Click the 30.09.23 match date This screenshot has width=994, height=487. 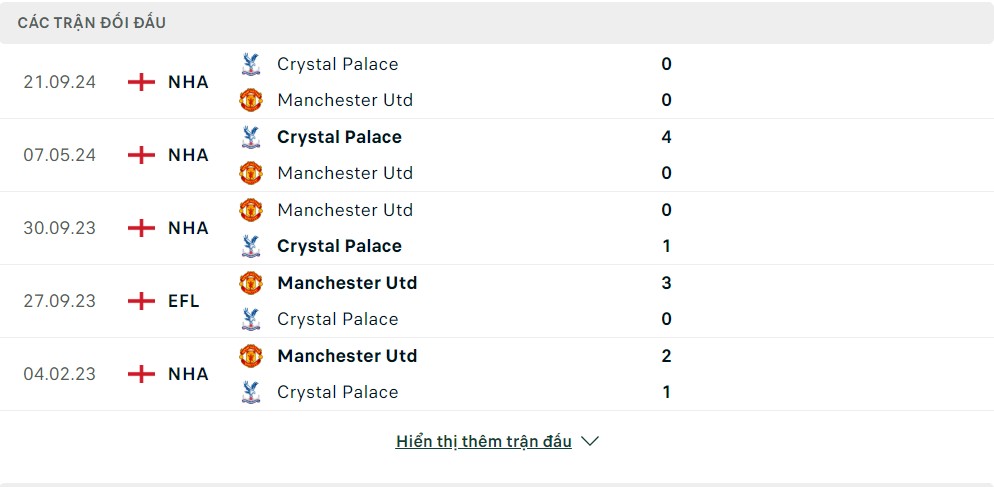pyautogui.click(x=60, y=228)
